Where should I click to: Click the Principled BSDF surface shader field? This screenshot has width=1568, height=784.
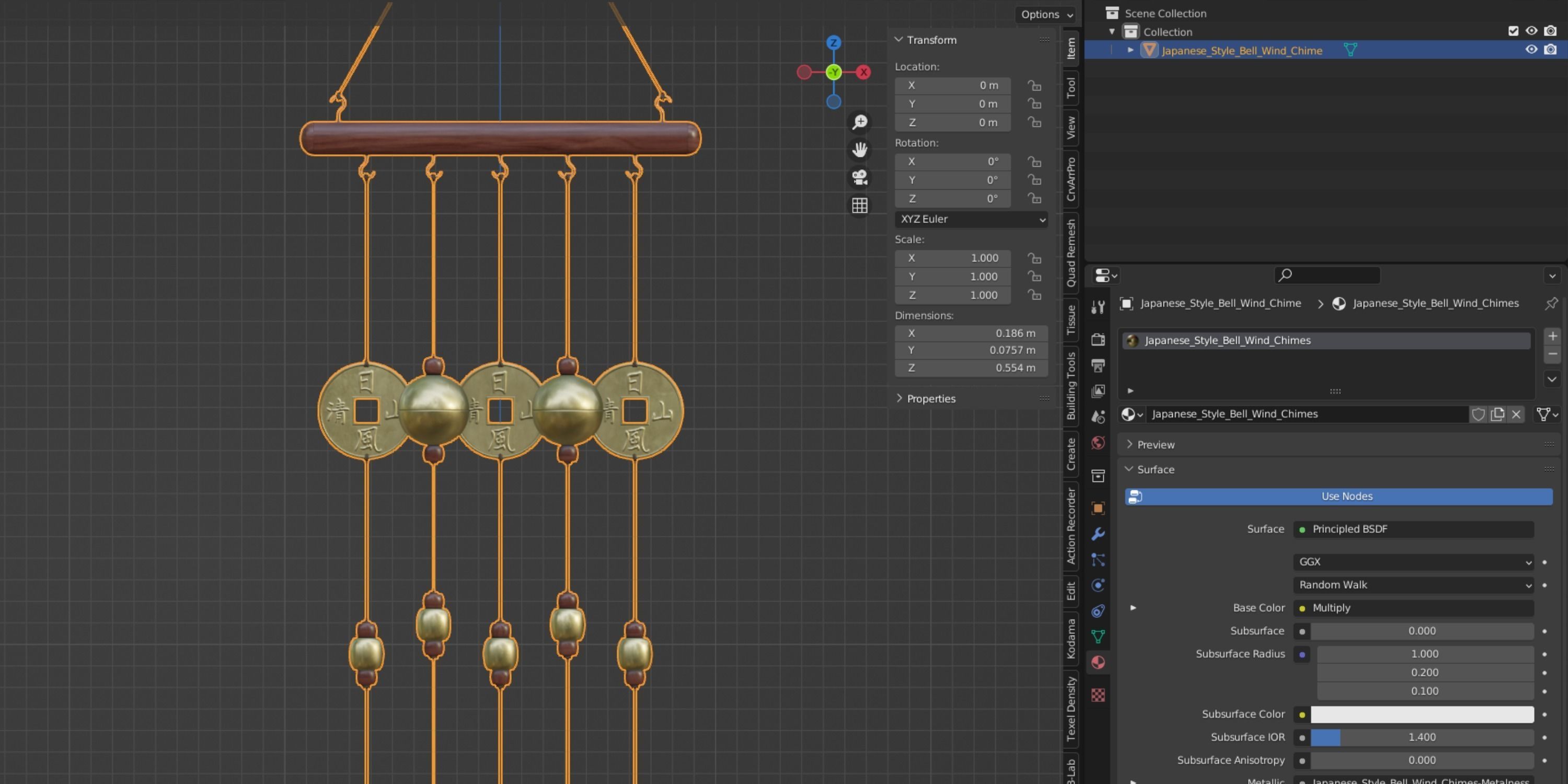(x=1413, y=529)
